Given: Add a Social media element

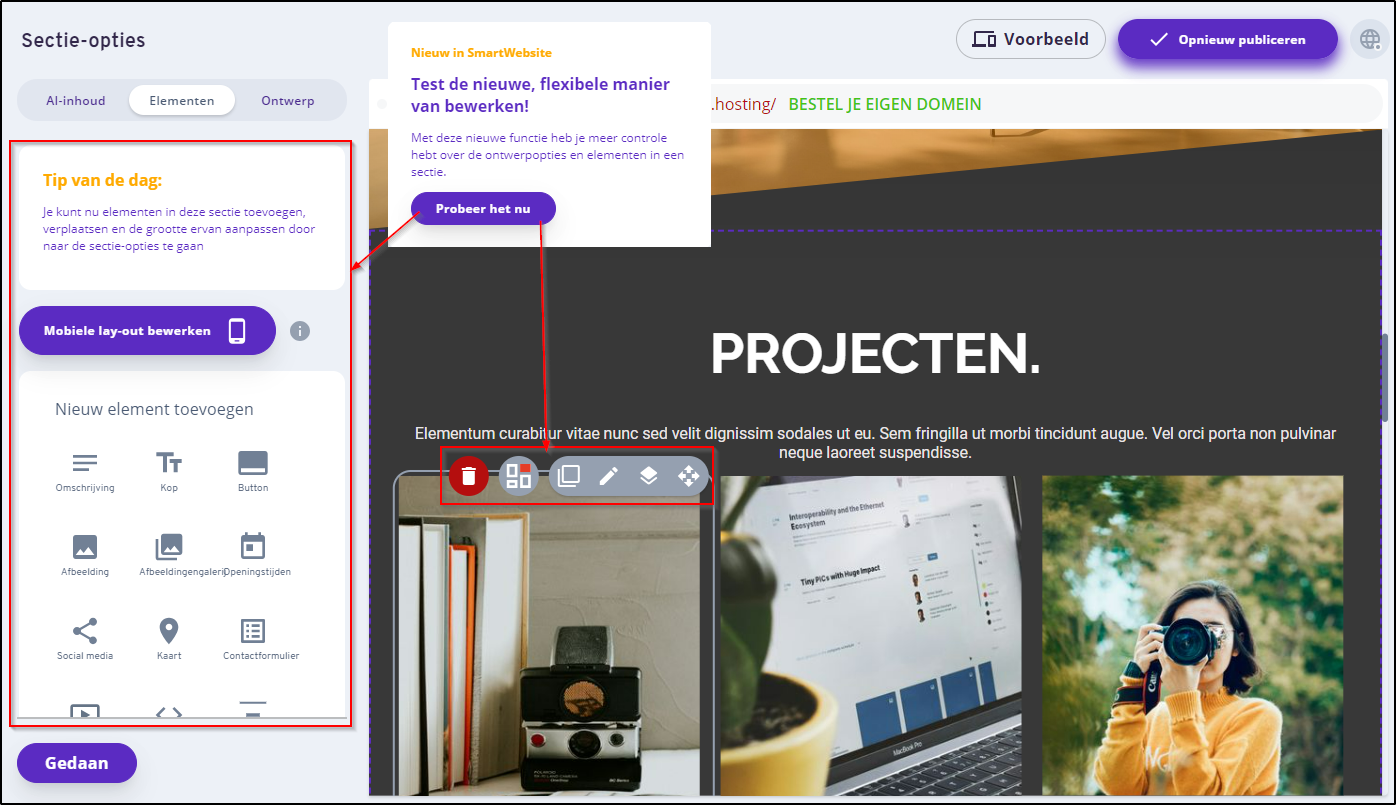Looking at the screenshot, I should pos(85,639).
